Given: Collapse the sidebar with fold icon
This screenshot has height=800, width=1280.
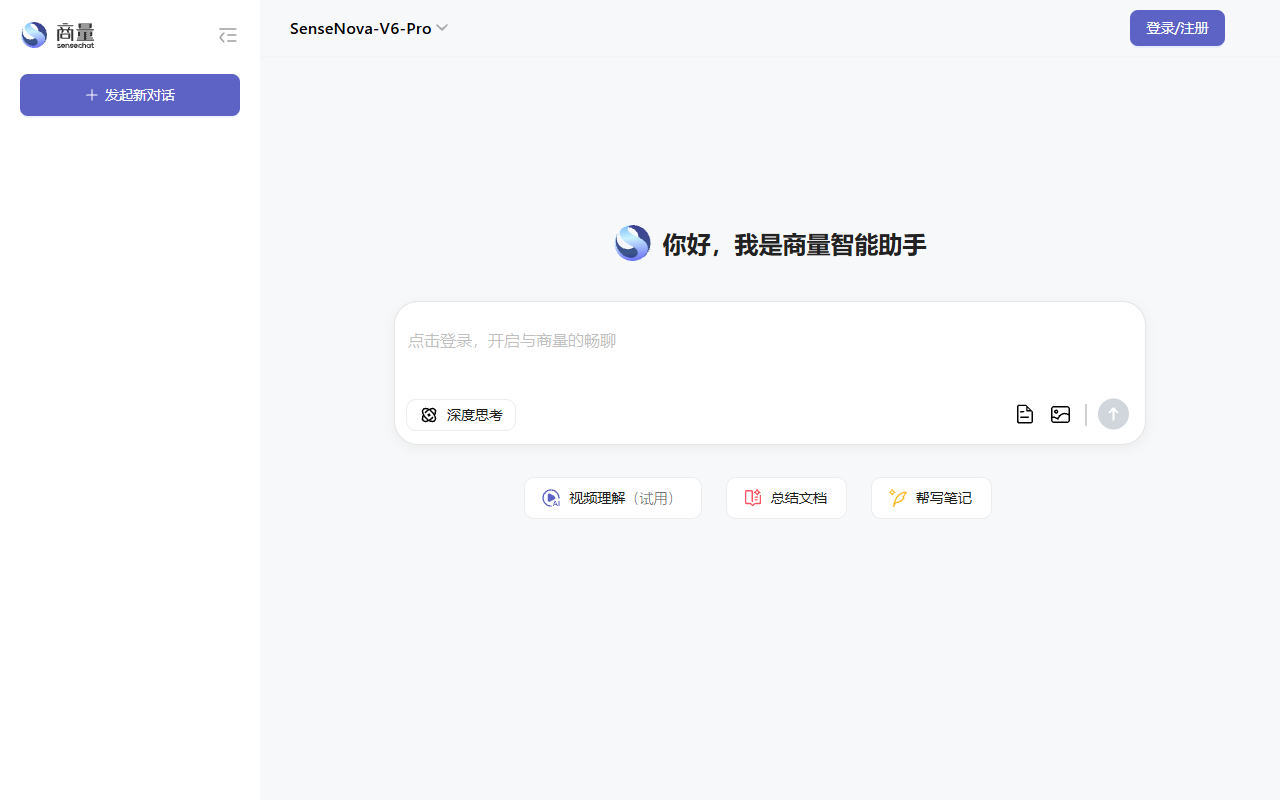Looking at the screenshot, I should (228, 36).
